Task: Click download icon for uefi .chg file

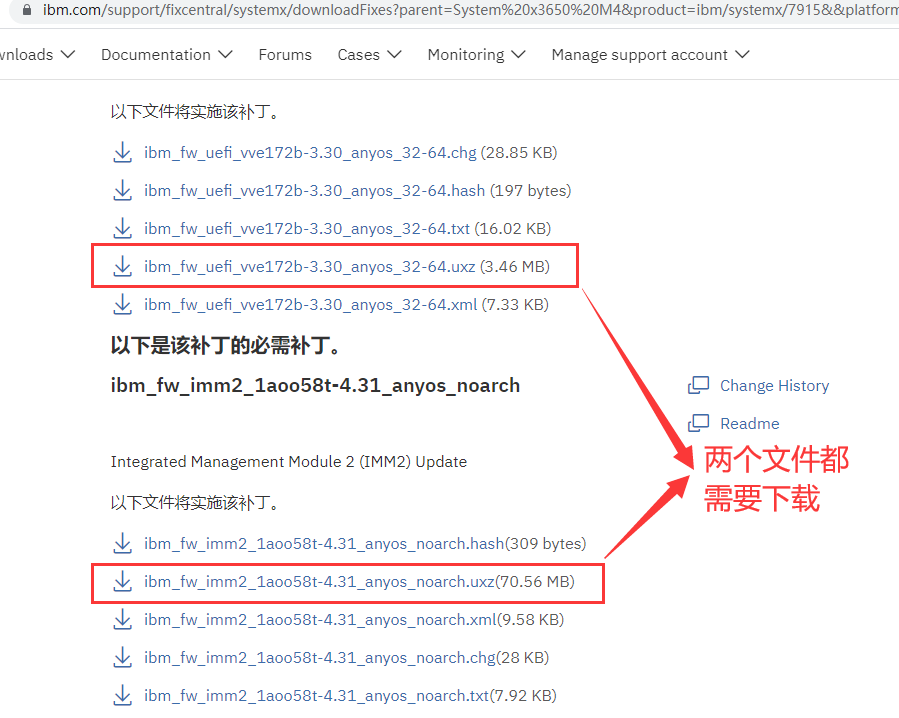Action: [x=122, y=153]
